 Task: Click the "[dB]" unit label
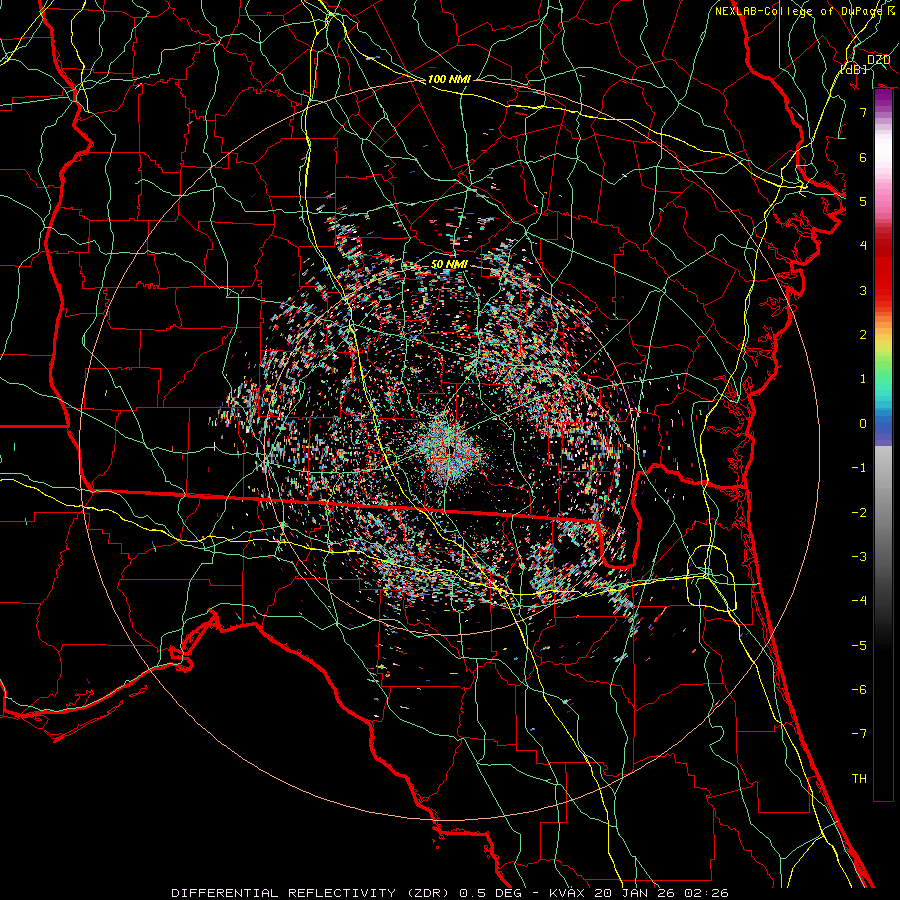tap(854, 69)
